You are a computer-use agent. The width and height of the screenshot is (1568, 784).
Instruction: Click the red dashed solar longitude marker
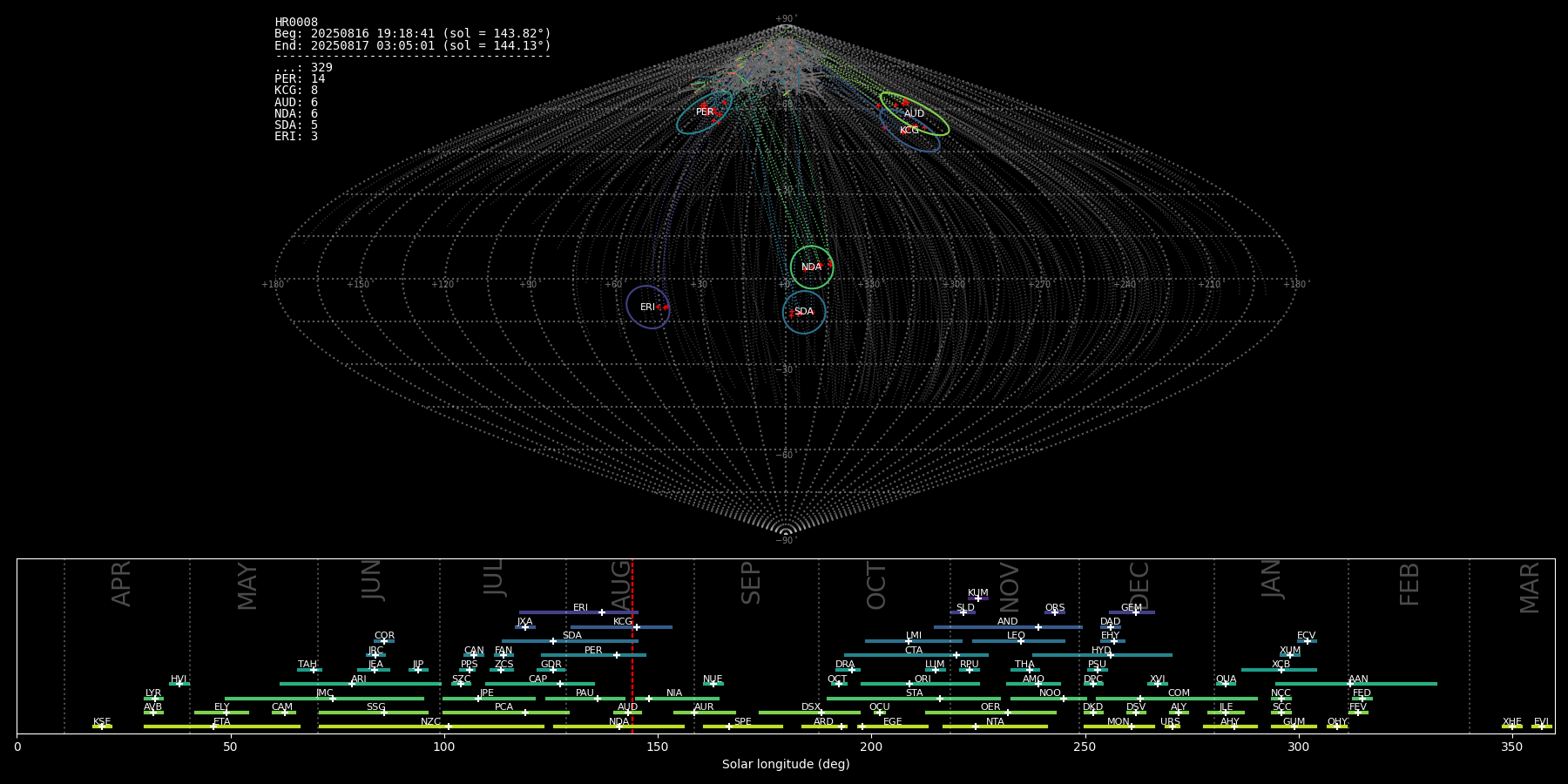click(x=632, y=645)
